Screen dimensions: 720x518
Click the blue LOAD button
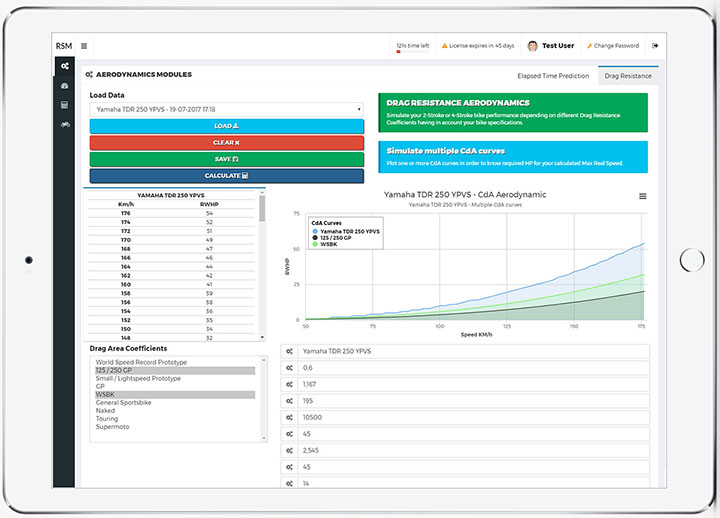pos(226,126)
